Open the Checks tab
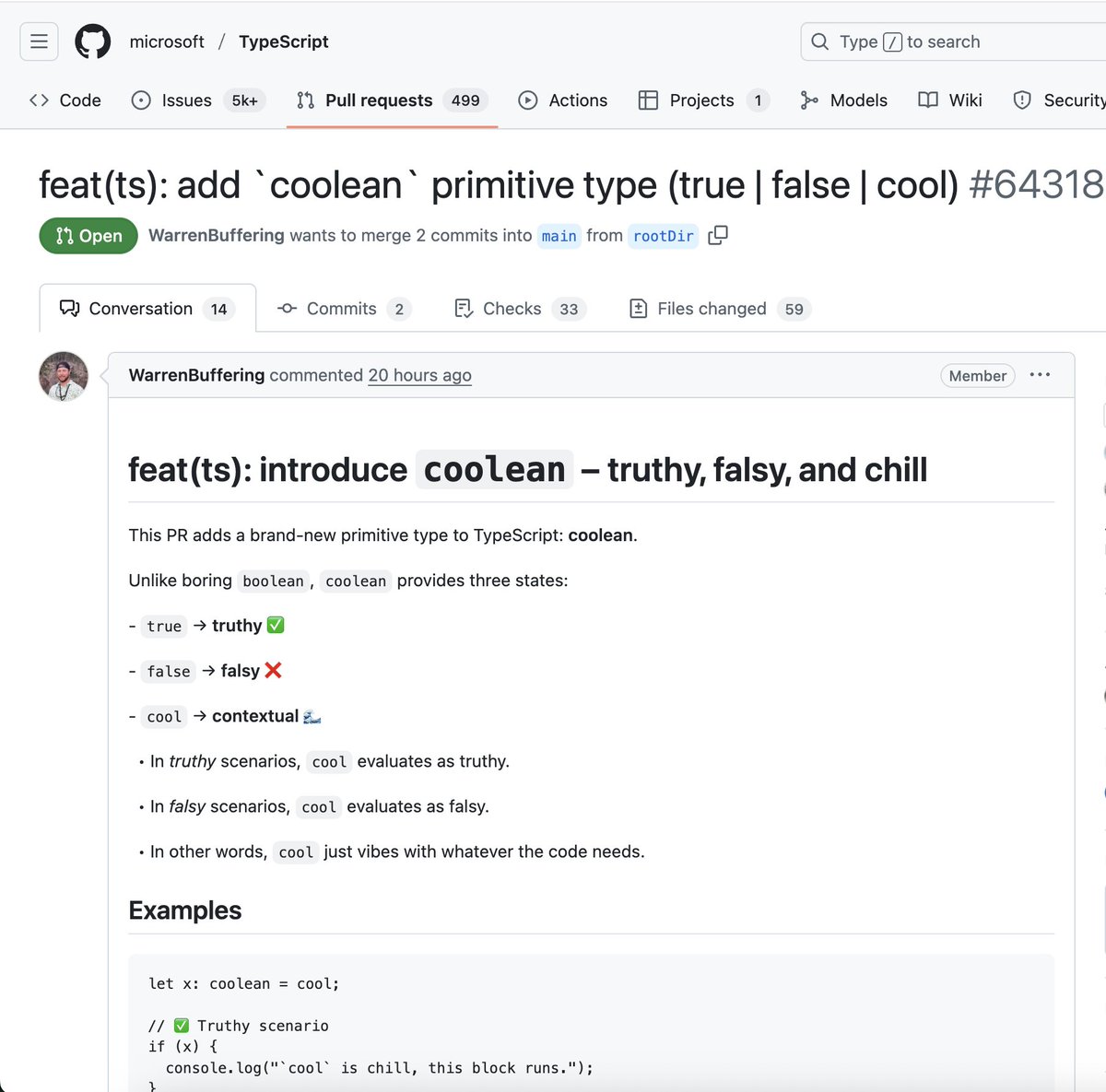Image resolution: width=1106 pixels, height=1092 pixels. [520, 309]
